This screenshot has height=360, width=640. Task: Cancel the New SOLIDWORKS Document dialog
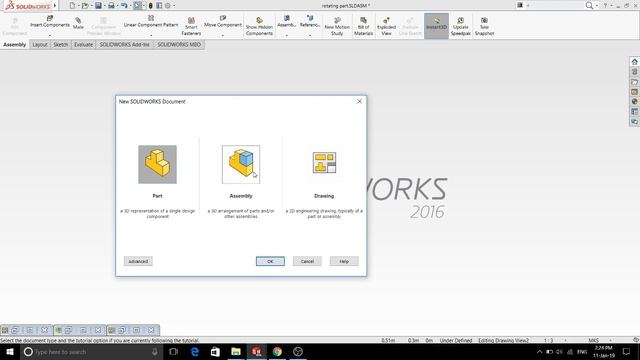pyautogui.click(x=307, y=261)
